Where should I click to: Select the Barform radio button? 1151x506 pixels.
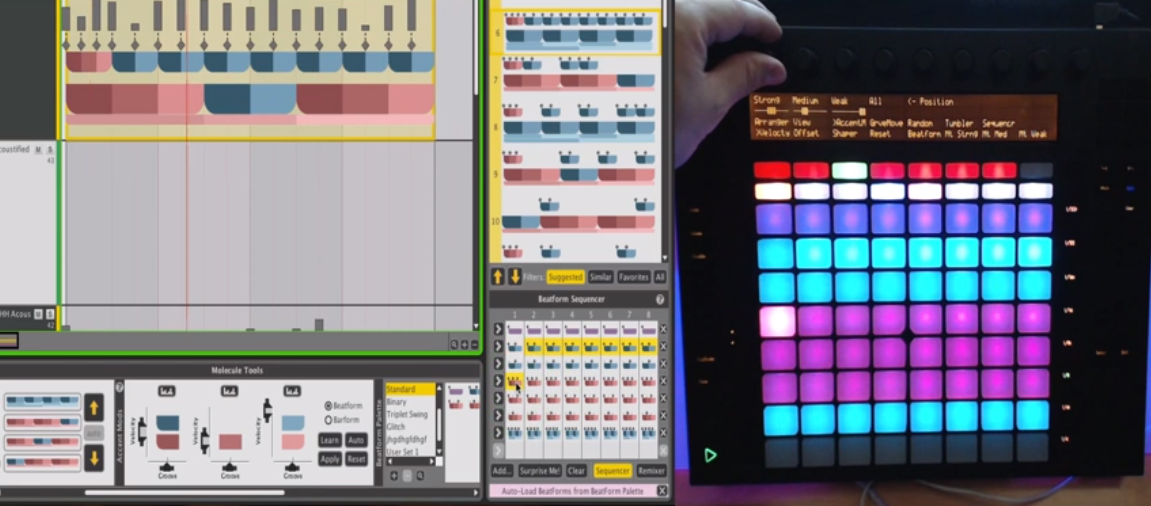tap(328, 420)
